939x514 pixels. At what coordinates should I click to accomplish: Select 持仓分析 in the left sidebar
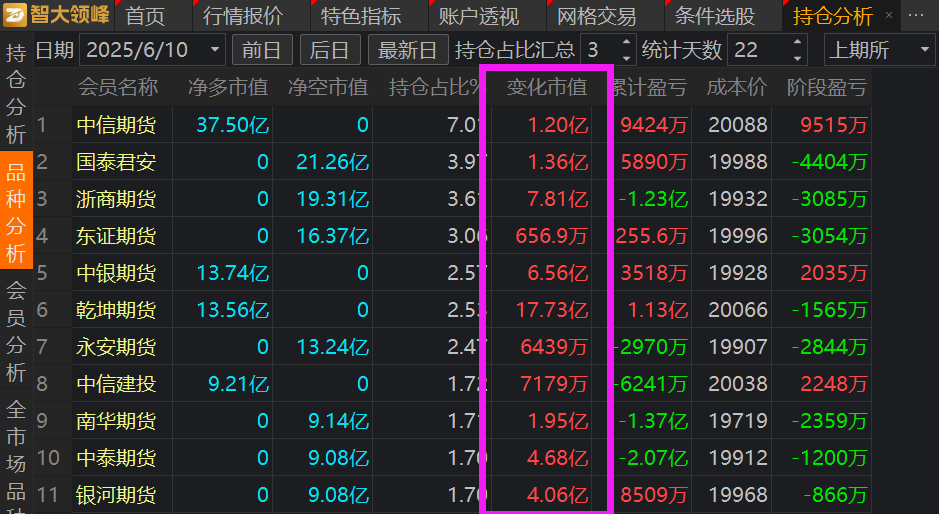16,94
